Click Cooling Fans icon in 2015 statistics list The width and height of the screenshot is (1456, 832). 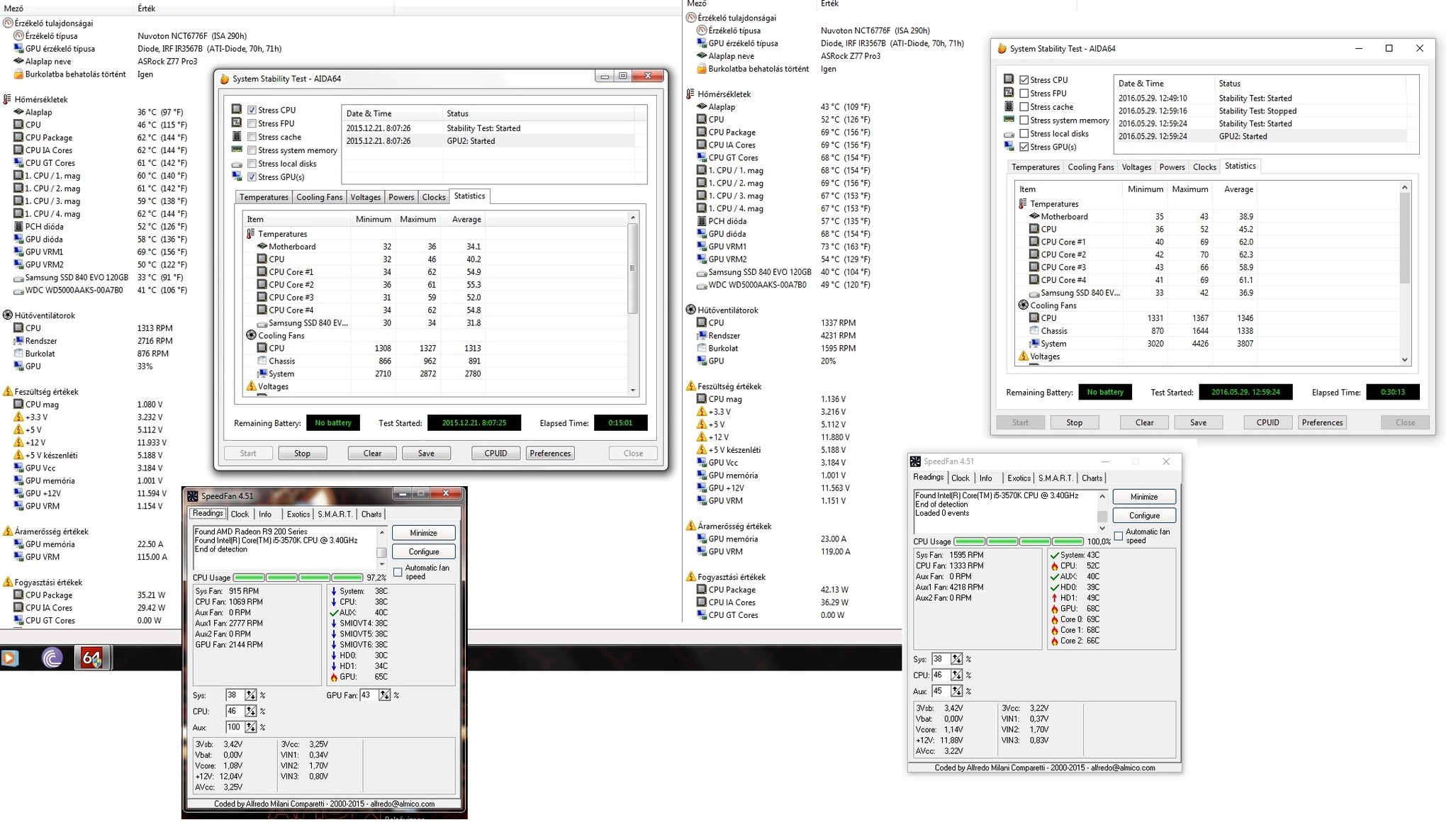click(251, 335)
